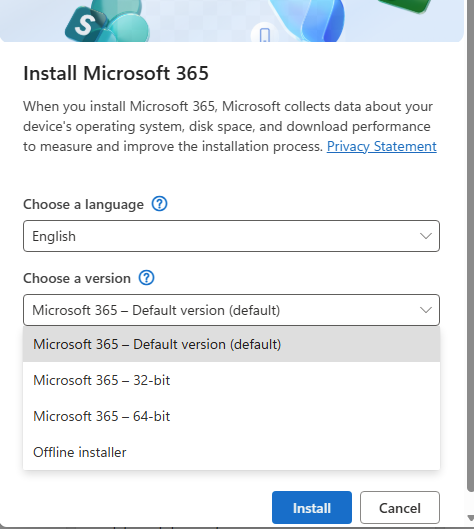Click the phone icon in banner

[265, 34]
